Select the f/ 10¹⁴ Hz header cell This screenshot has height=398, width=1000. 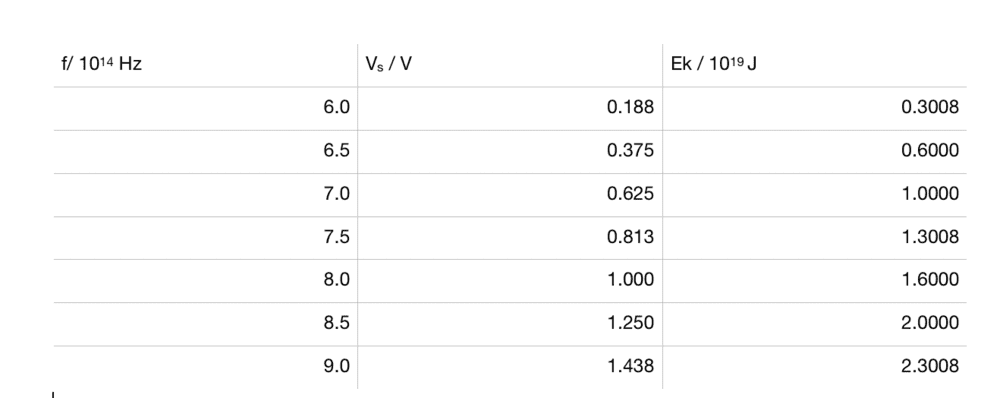205,65
